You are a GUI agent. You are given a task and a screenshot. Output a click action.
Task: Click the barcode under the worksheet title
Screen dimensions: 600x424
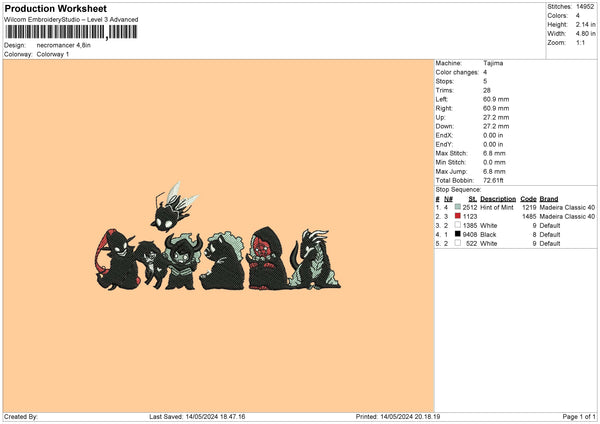(x=71, y=32)
